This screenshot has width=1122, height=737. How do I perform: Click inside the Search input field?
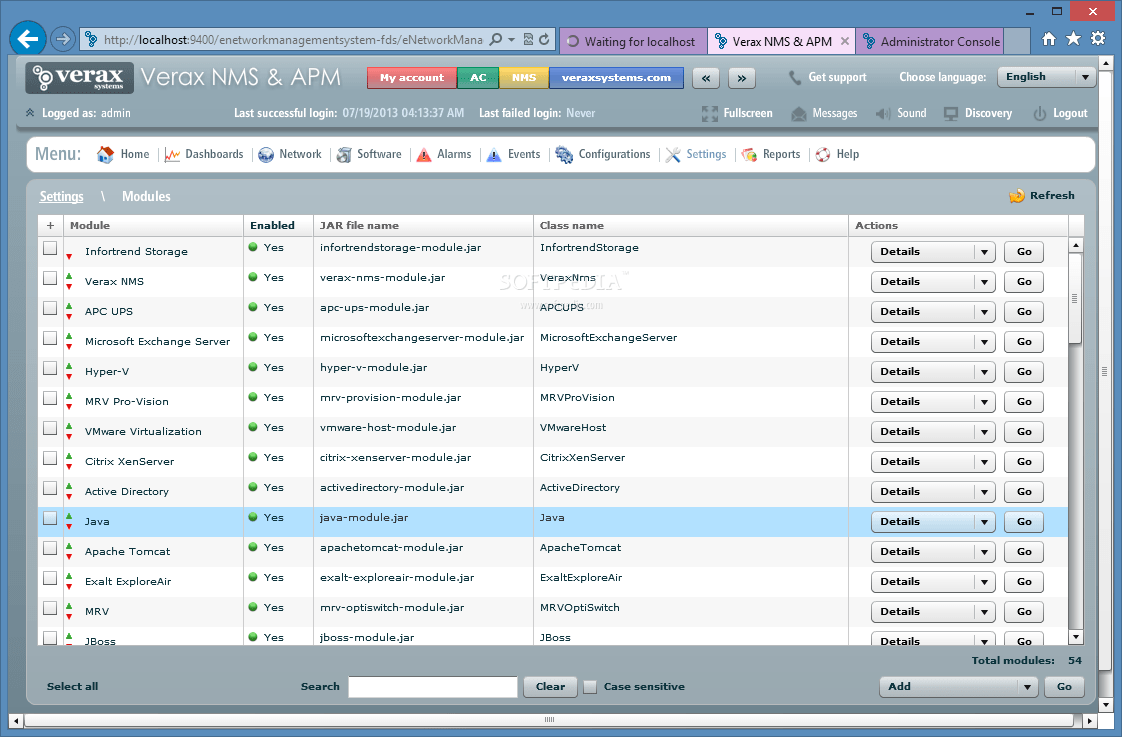pyautogui.click(x=432, y=687)
